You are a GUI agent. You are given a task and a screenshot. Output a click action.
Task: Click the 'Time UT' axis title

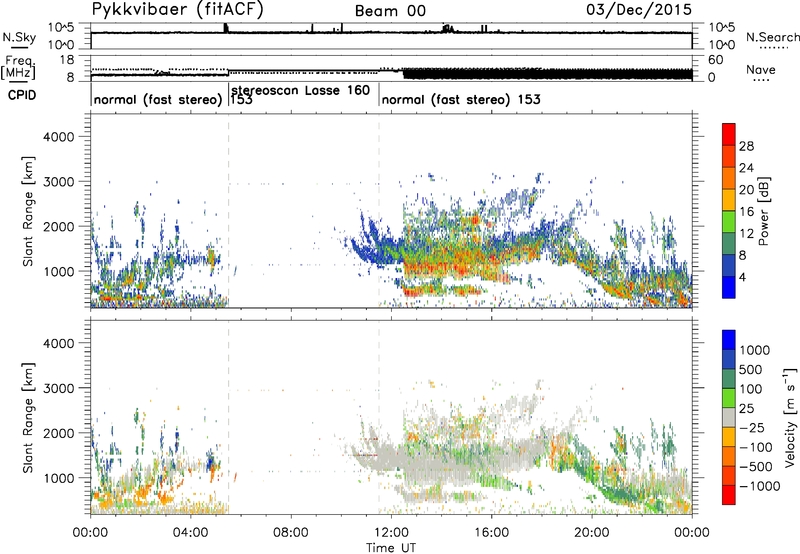tap(391, 547)
